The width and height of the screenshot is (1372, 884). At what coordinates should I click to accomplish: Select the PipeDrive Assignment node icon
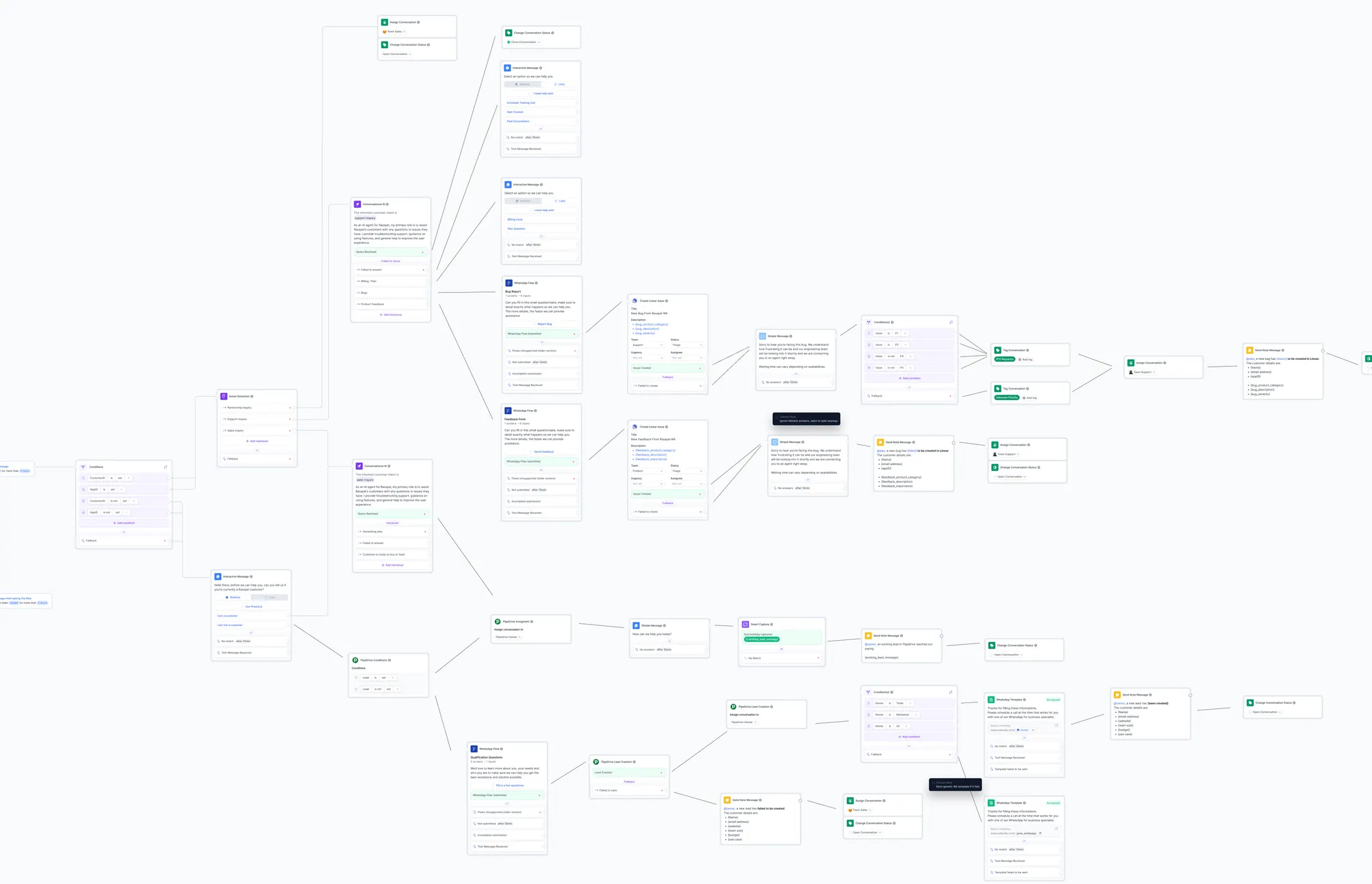pos(499,621)
